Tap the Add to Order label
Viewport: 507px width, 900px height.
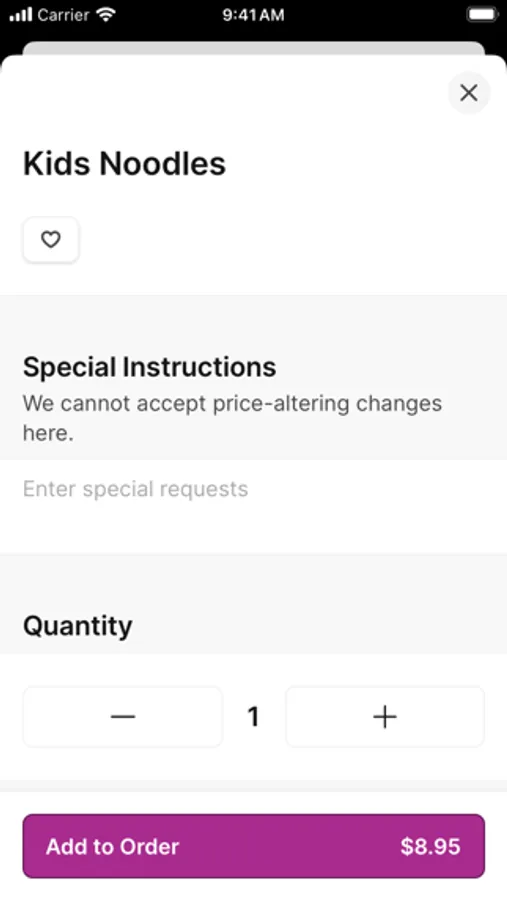point(113,847)
